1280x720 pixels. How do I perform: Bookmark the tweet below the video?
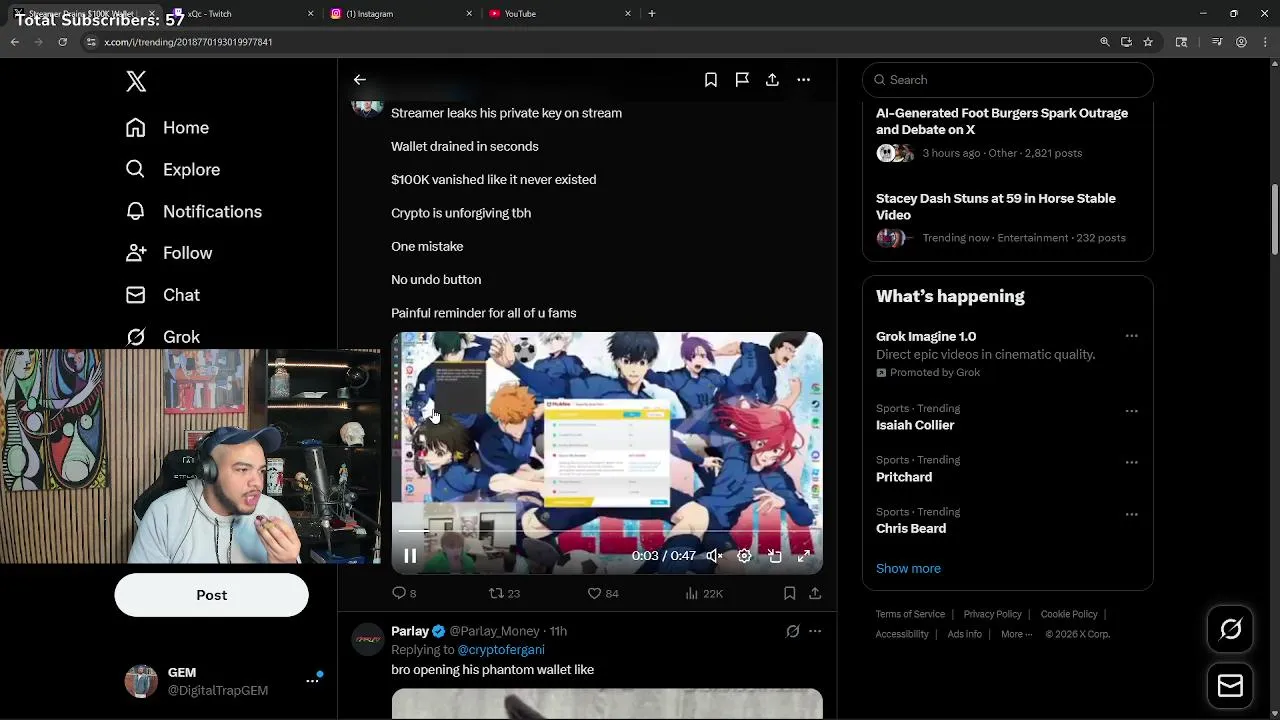789,594
